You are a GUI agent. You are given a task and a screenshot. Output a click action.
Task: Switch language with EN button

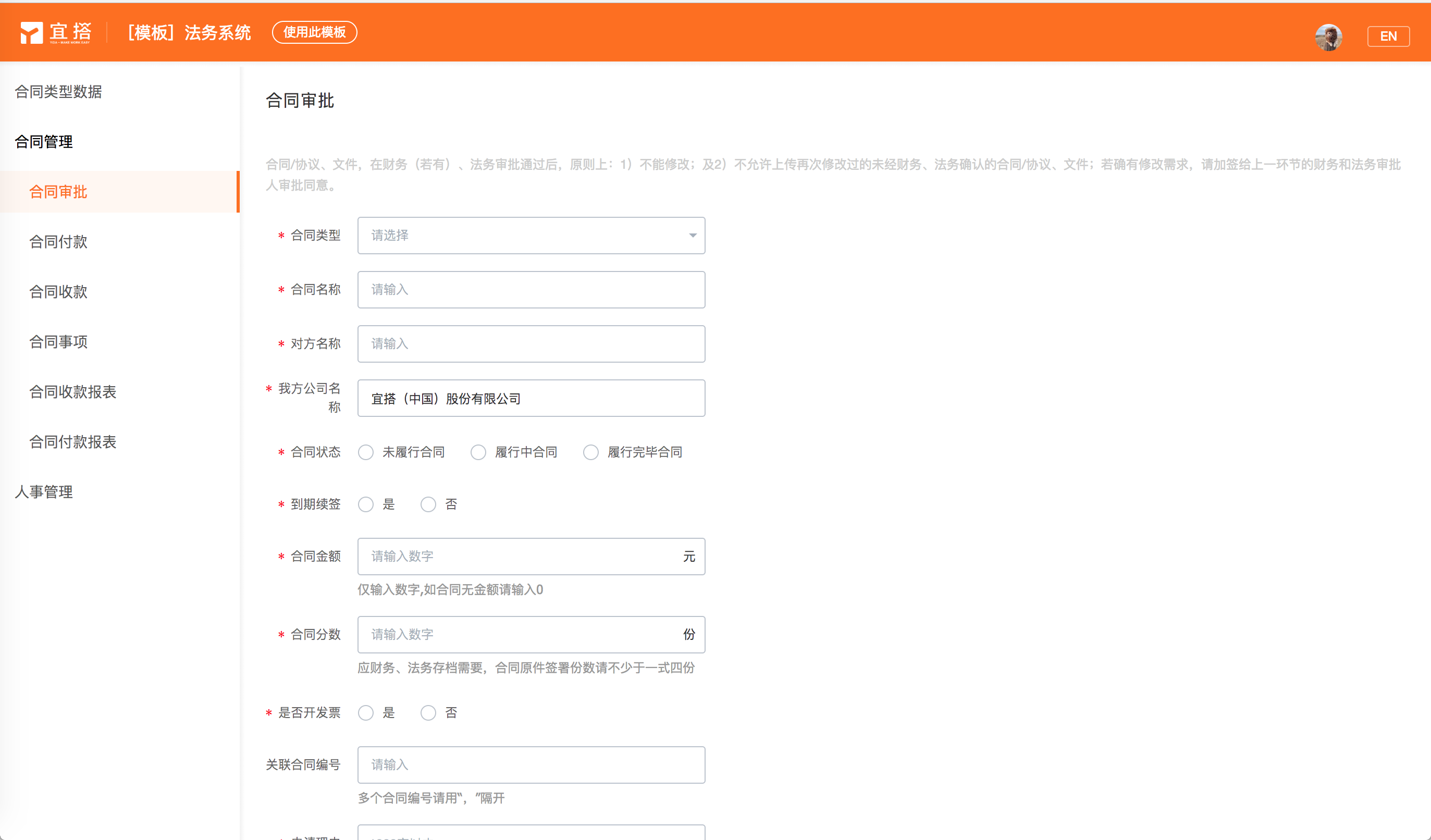[1388, 36]
